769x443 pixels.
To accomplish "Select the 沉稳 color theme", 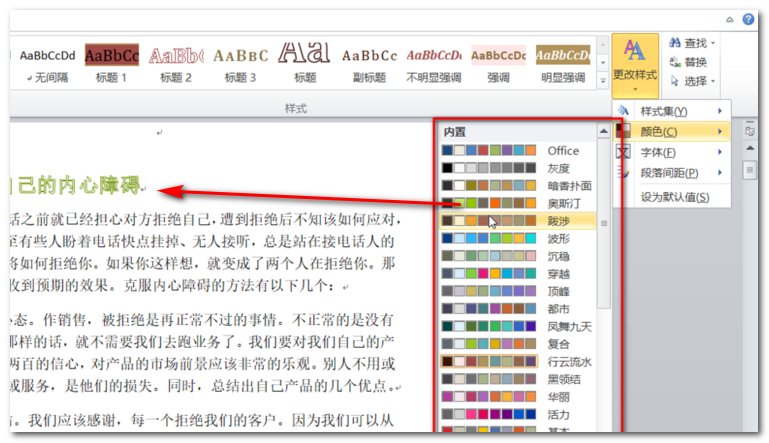I will click(x=517, y=256).
